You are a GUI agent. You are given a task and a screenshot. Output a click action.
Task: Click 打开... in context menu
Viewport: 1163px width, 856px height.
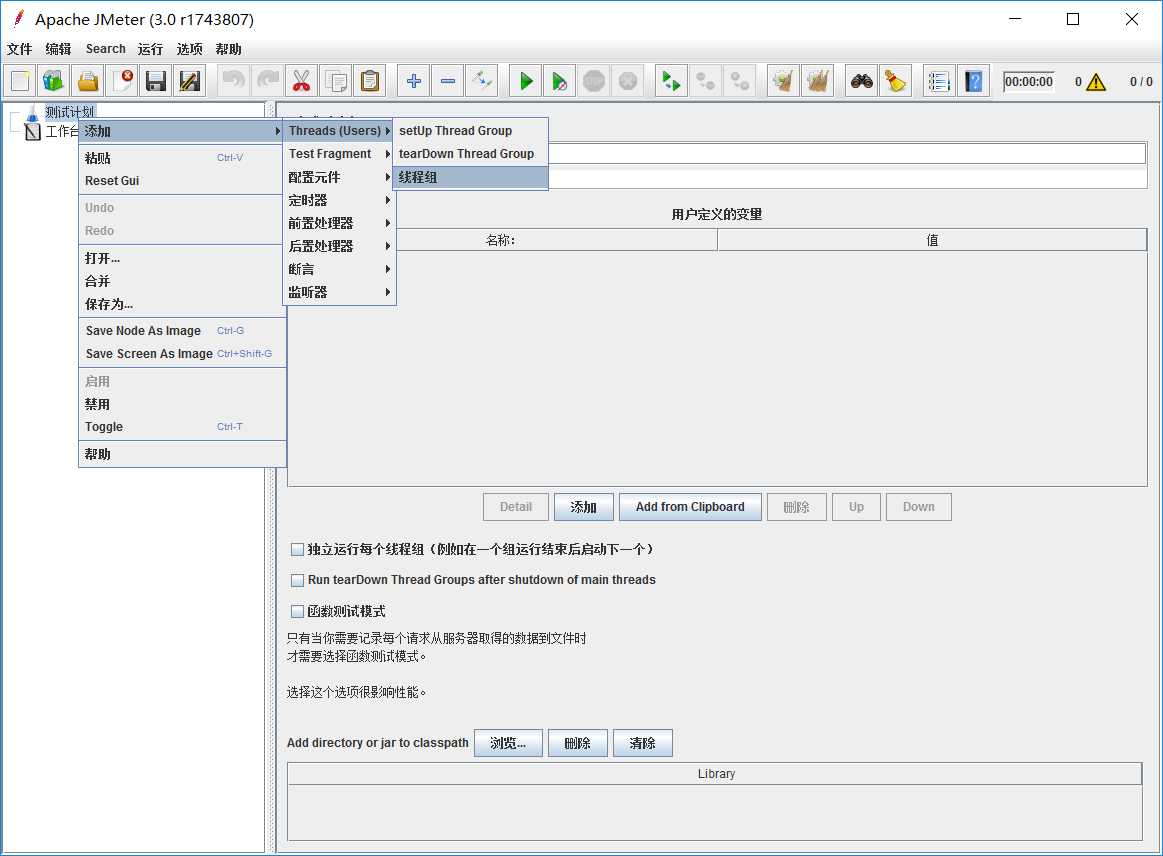[182, 258]
